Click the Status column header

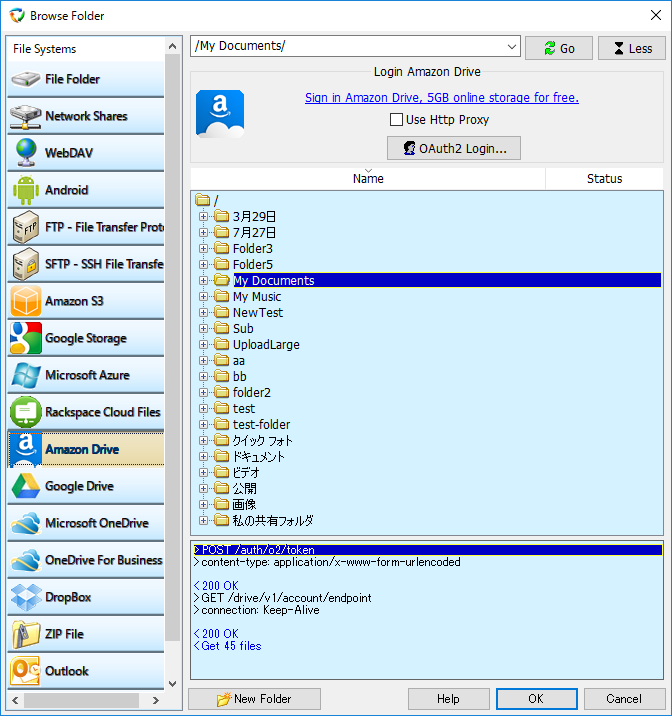(x=604, y=179)
